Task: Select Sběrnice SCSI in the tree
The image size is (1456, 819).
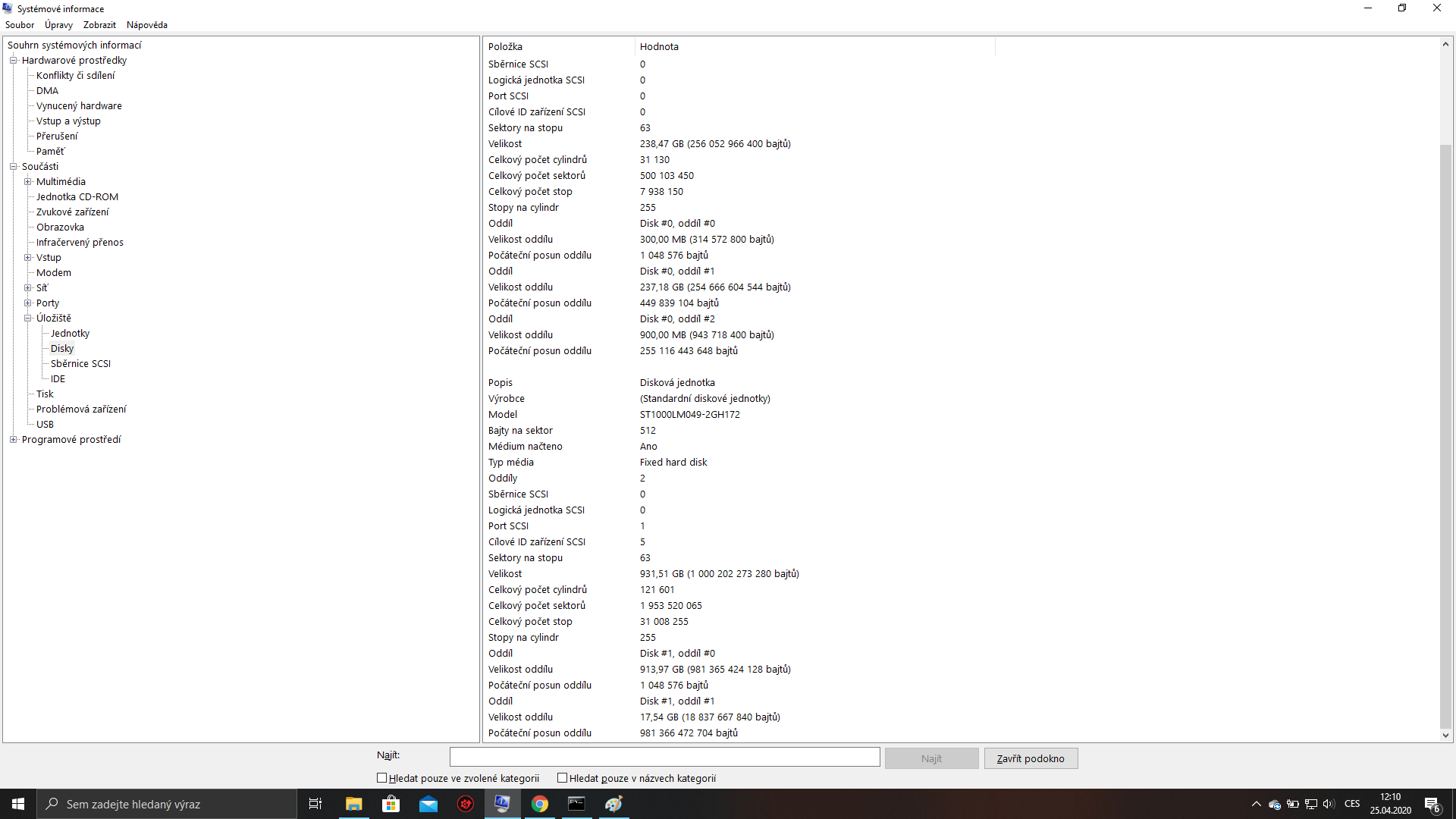Action: pyautogui.click(x=80, y=364)
